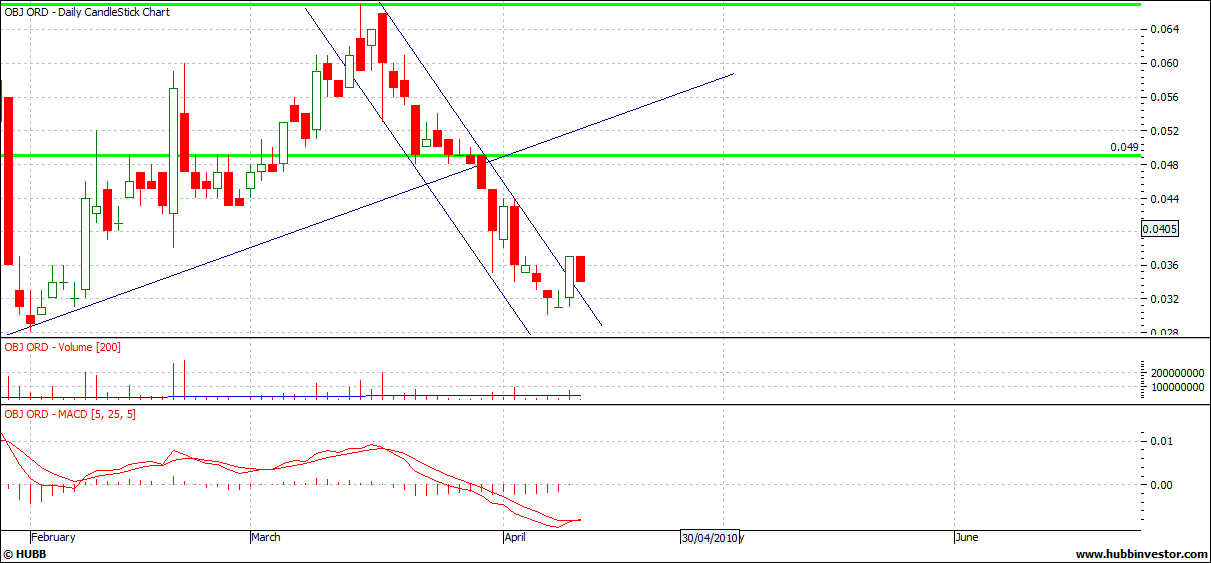Click the last red candlestick in April

point(580,269)
